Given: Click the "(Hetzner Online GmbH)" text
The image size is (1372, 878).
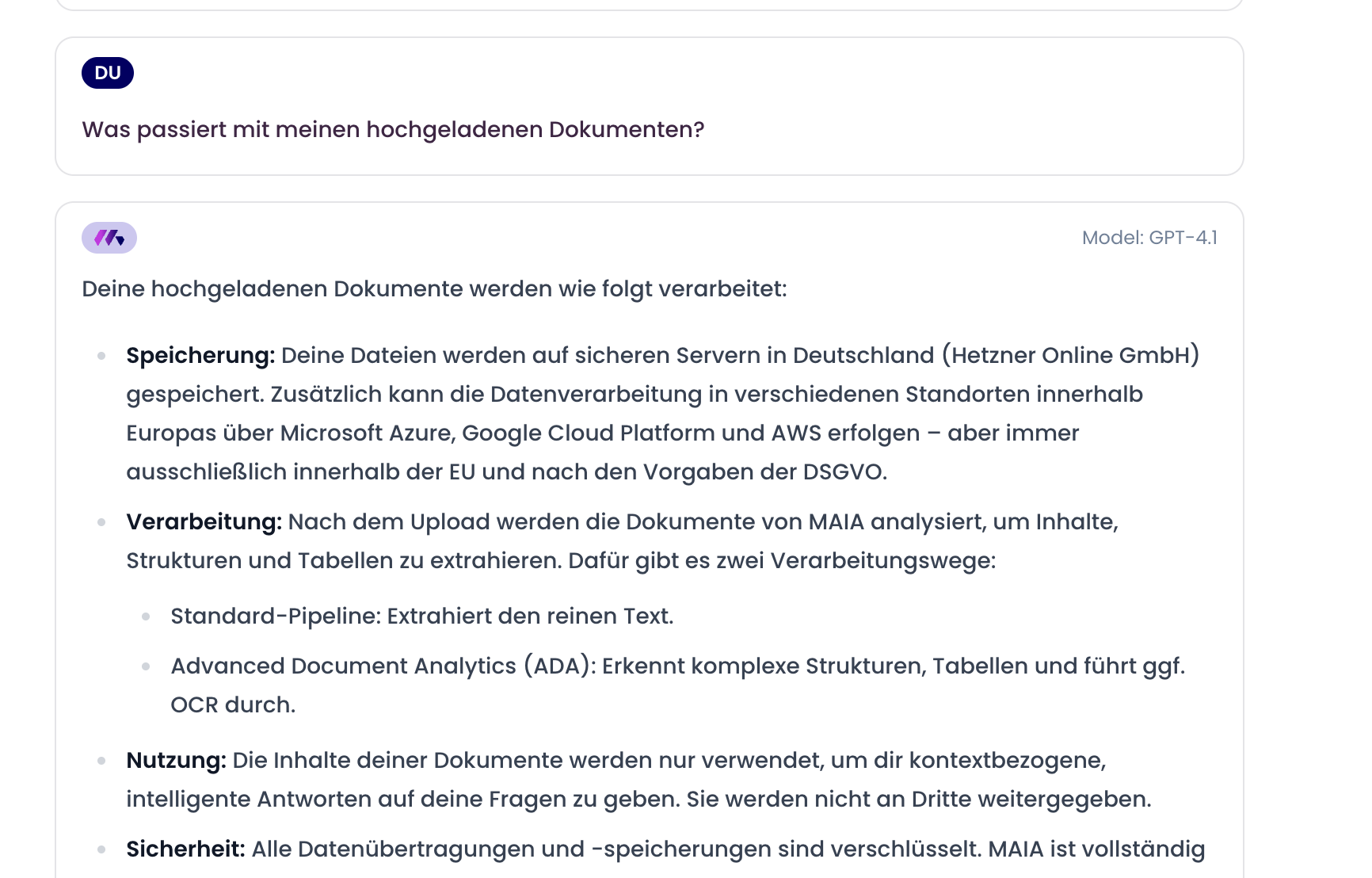Looking at the screenshot, I should (1070, 356).
